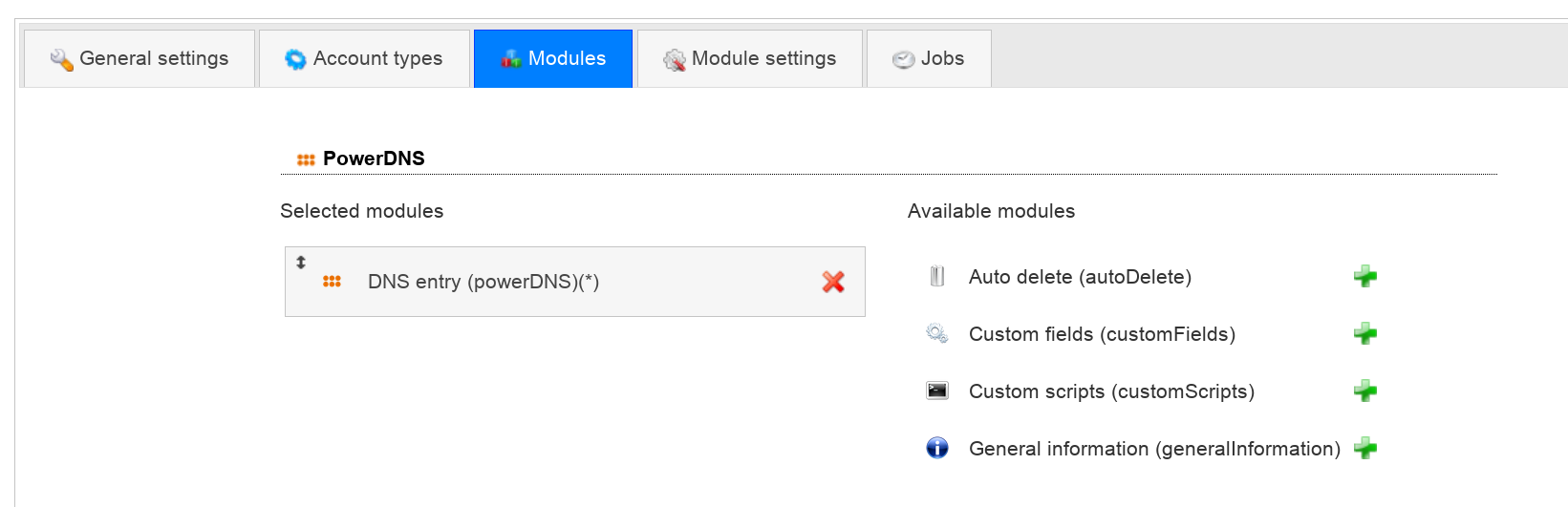Add the Auto delete module

(1365, 277)
